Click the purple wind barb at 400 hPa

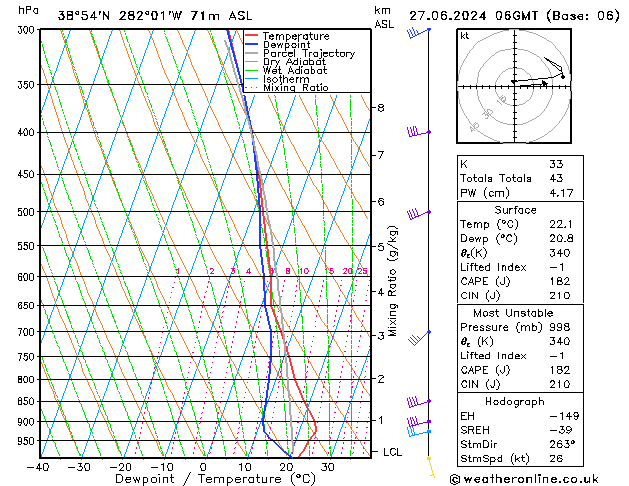click(419, 132)
